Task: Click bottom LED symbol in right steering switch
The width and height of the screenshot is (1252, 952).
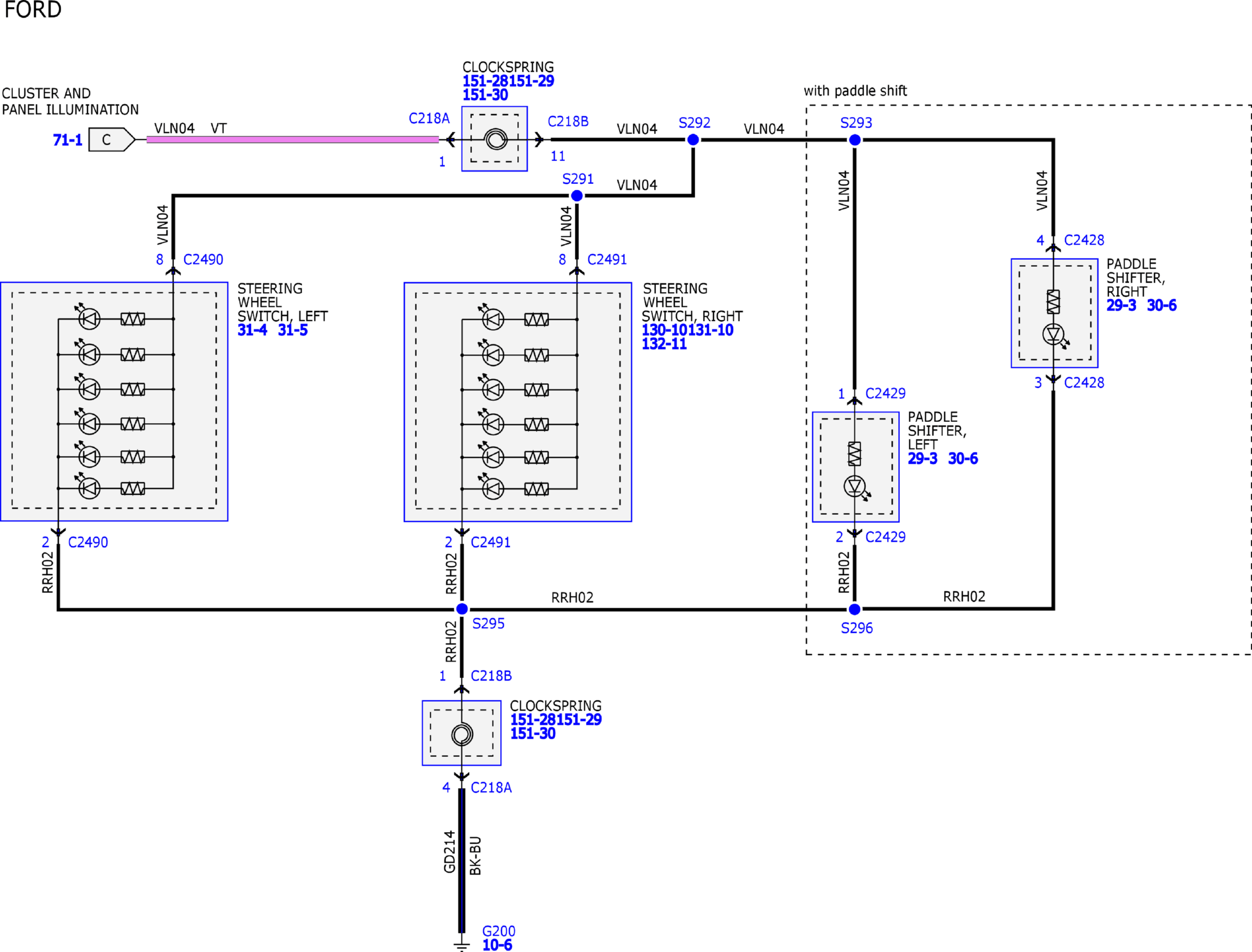Action: pyautogui.click(x=493, y=488)
